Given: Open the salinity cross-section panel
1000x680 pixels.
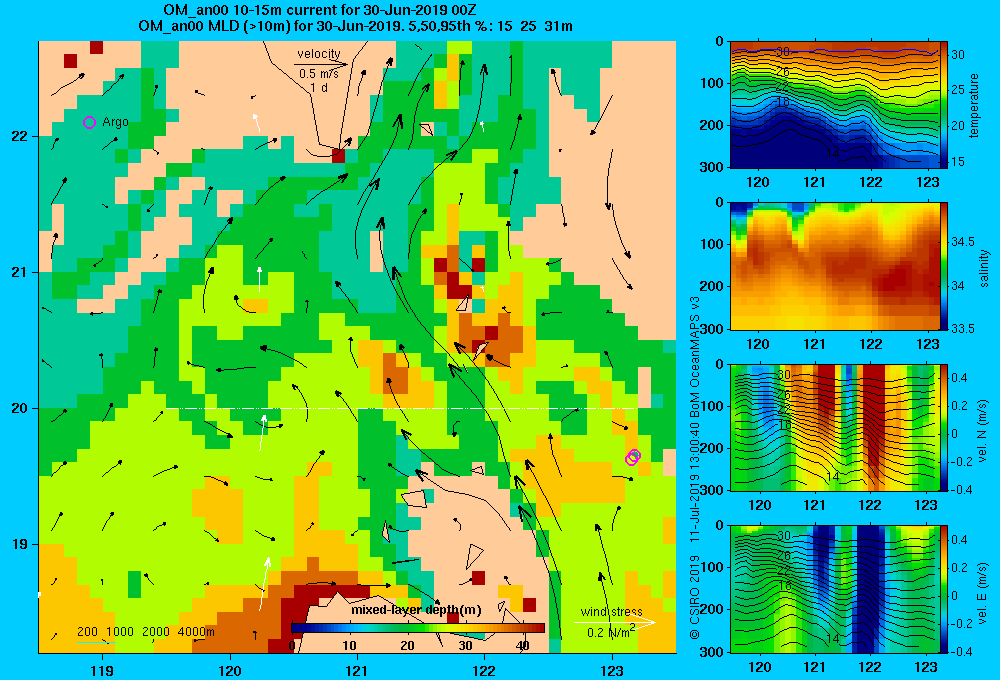Looking at the screenshot, I should (834, 266).
